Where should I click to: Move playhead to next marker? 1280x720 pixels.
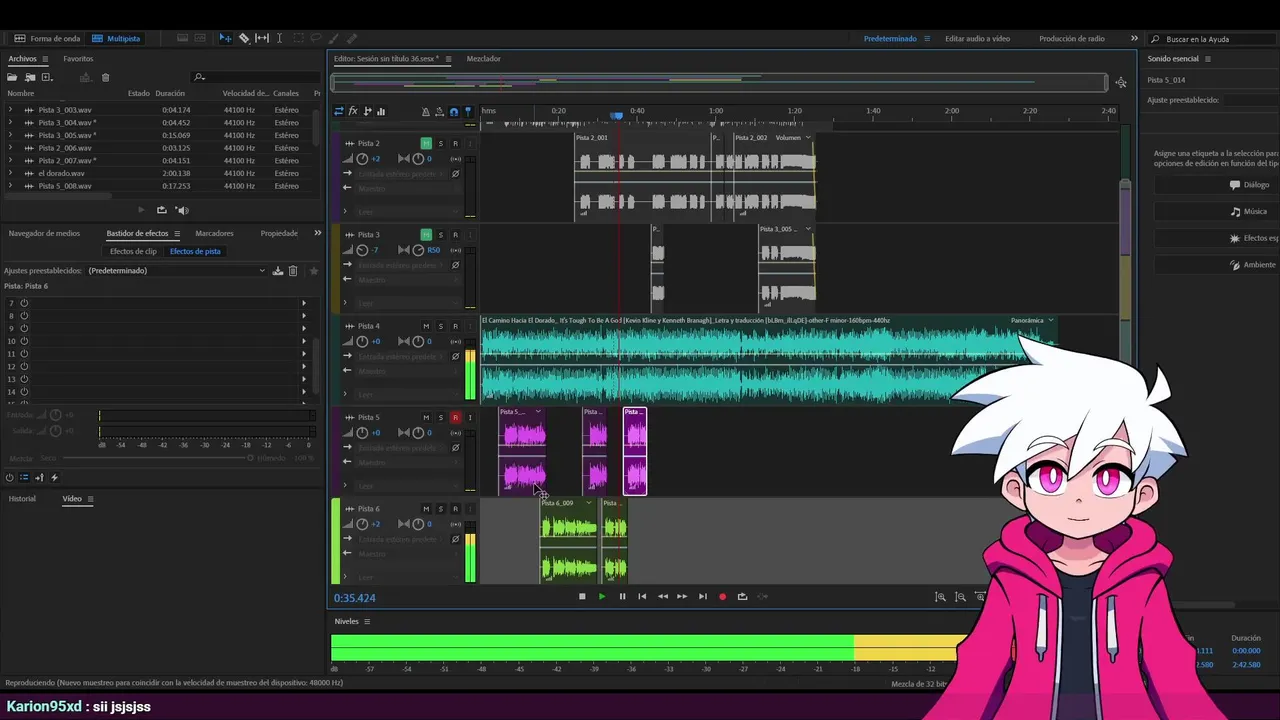[x=702, y=596]
